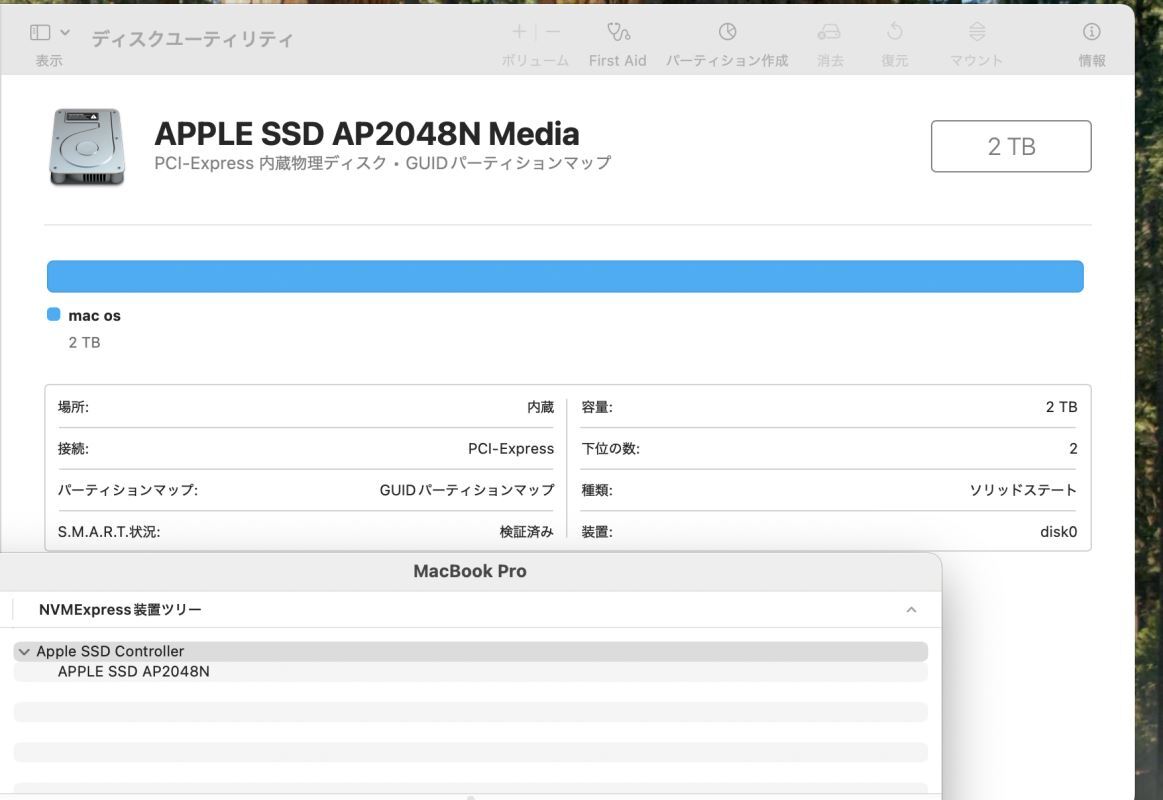Image resolution: width=1163 pixels, height=800 pixels.
Task: Collapse the NVMExpress device tree section chevron
Action: pos(912,609)
